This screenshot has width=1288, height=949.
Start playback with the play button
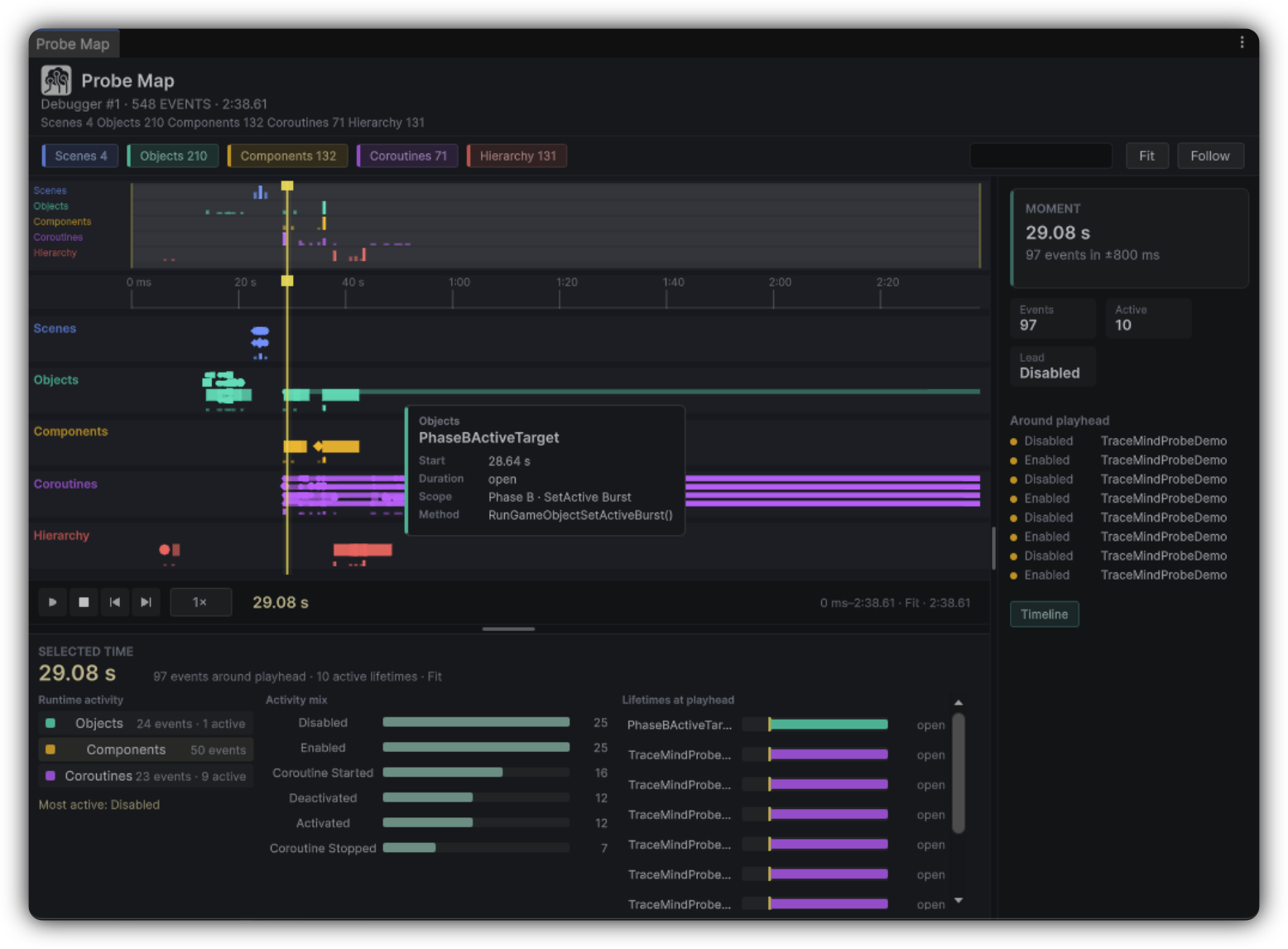(x=52, y=602)
